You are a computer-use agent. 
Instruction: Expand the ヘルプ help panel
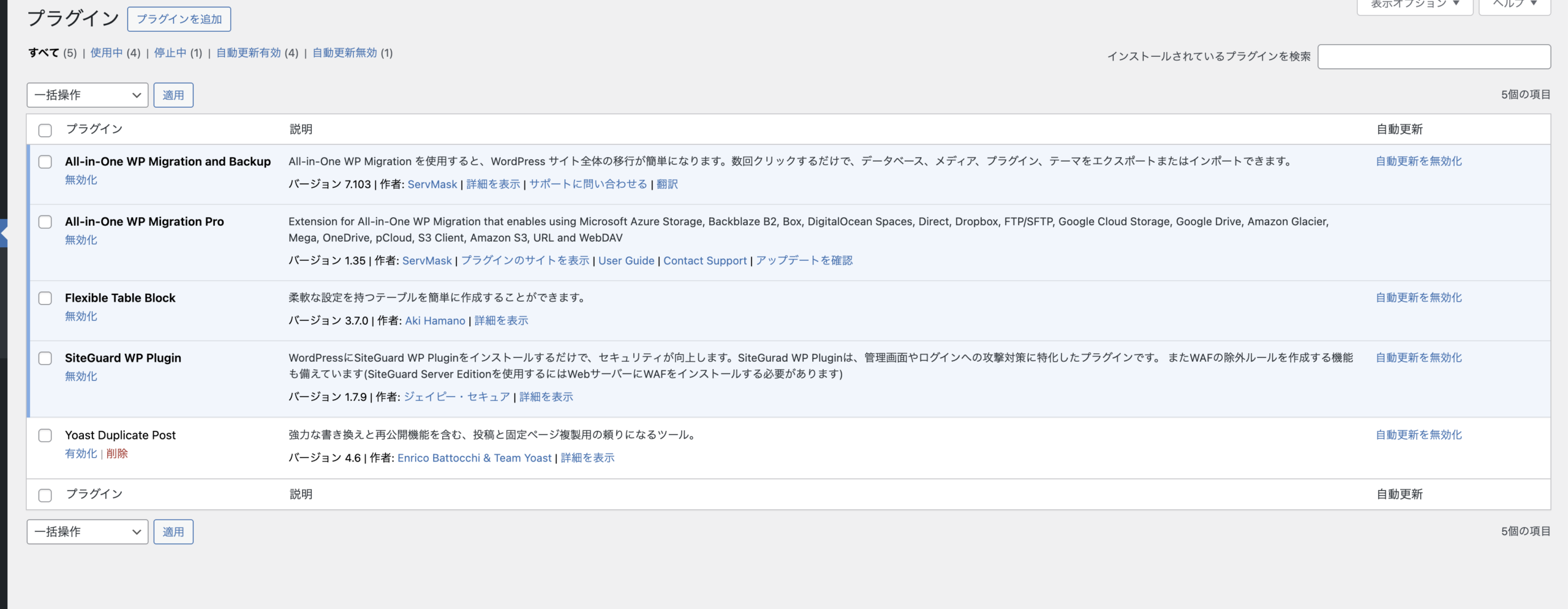[x=1514, y=5]
